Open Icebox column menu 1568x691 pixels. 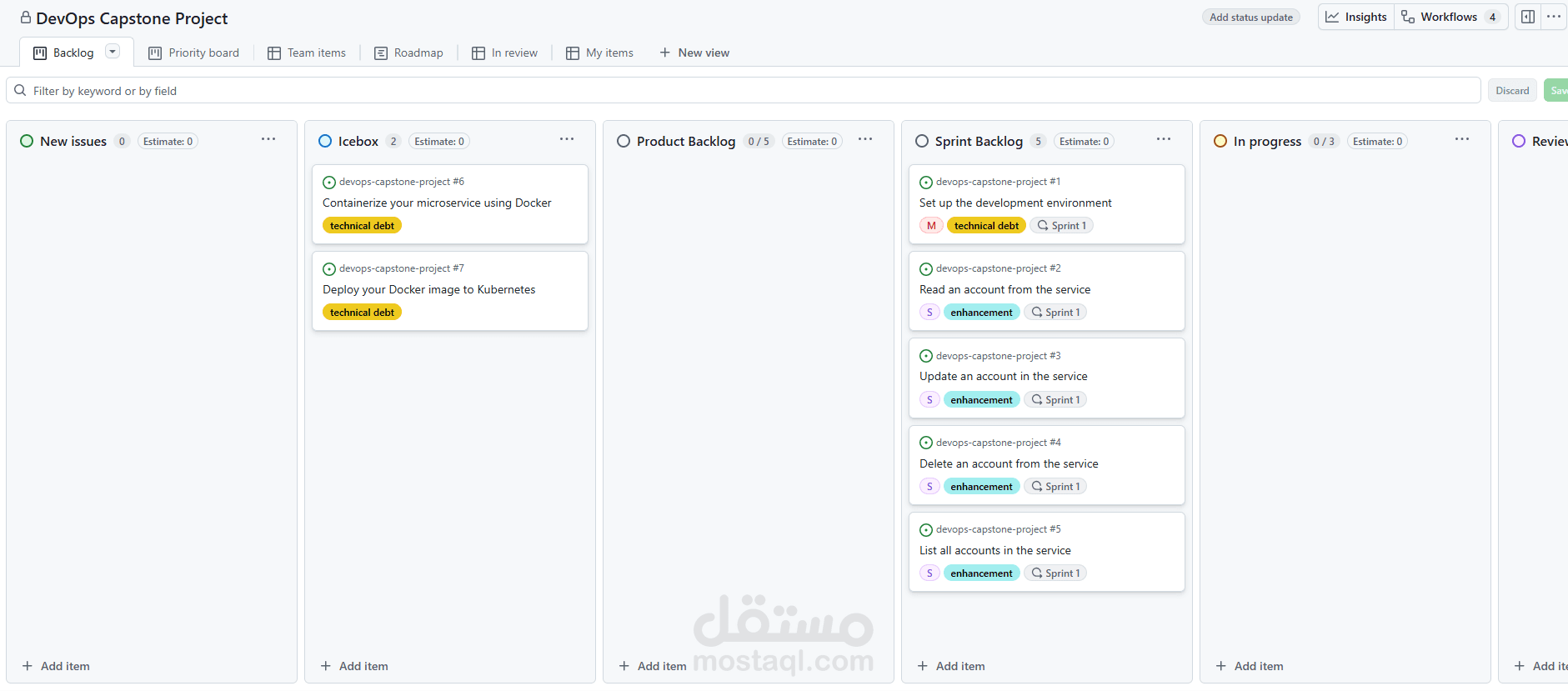(x=567, y=139)
